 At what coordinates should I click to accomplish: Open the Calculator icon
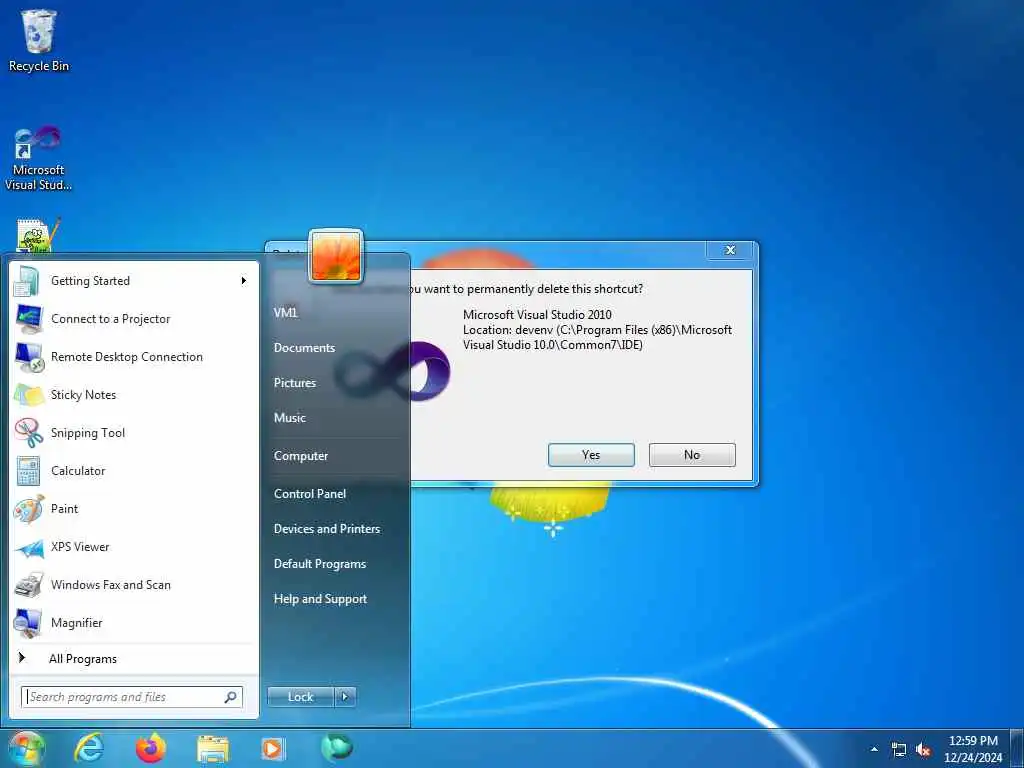coord(29,471)
